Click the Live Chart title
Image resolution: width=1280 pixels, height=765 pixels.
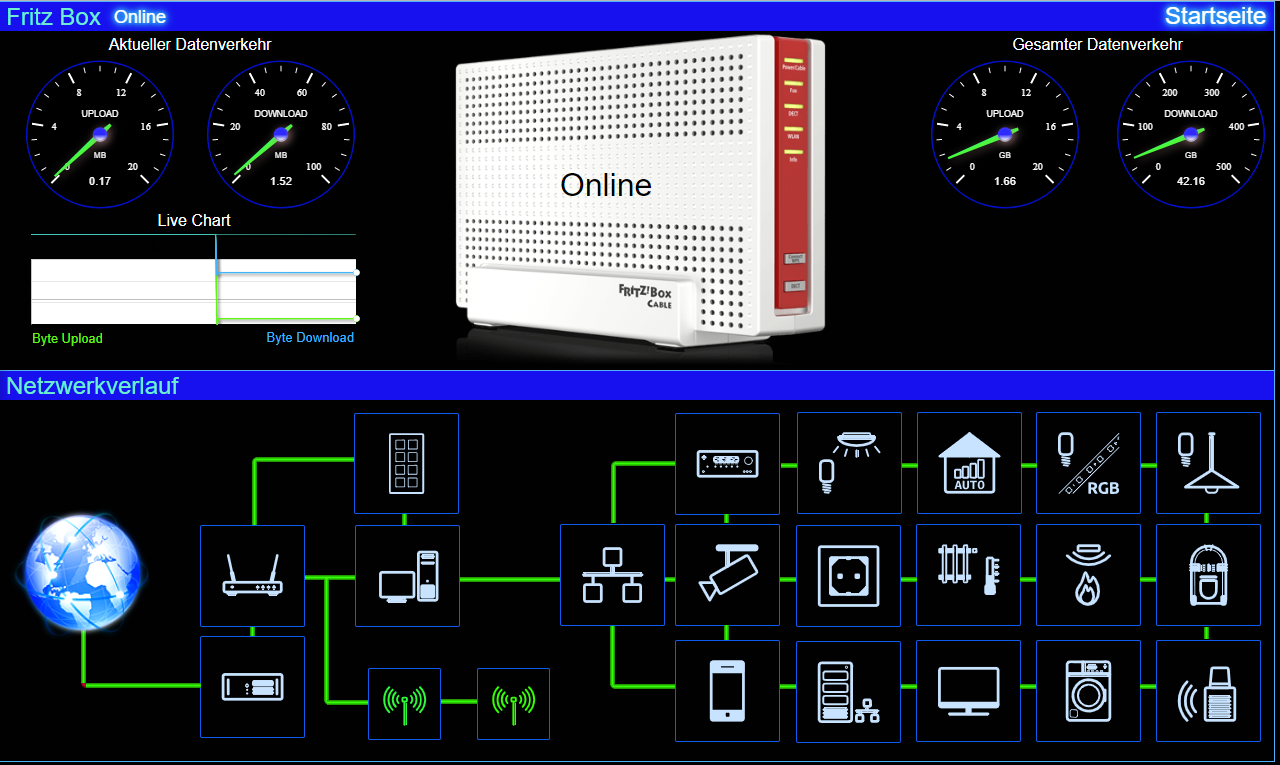click(194, 220)
